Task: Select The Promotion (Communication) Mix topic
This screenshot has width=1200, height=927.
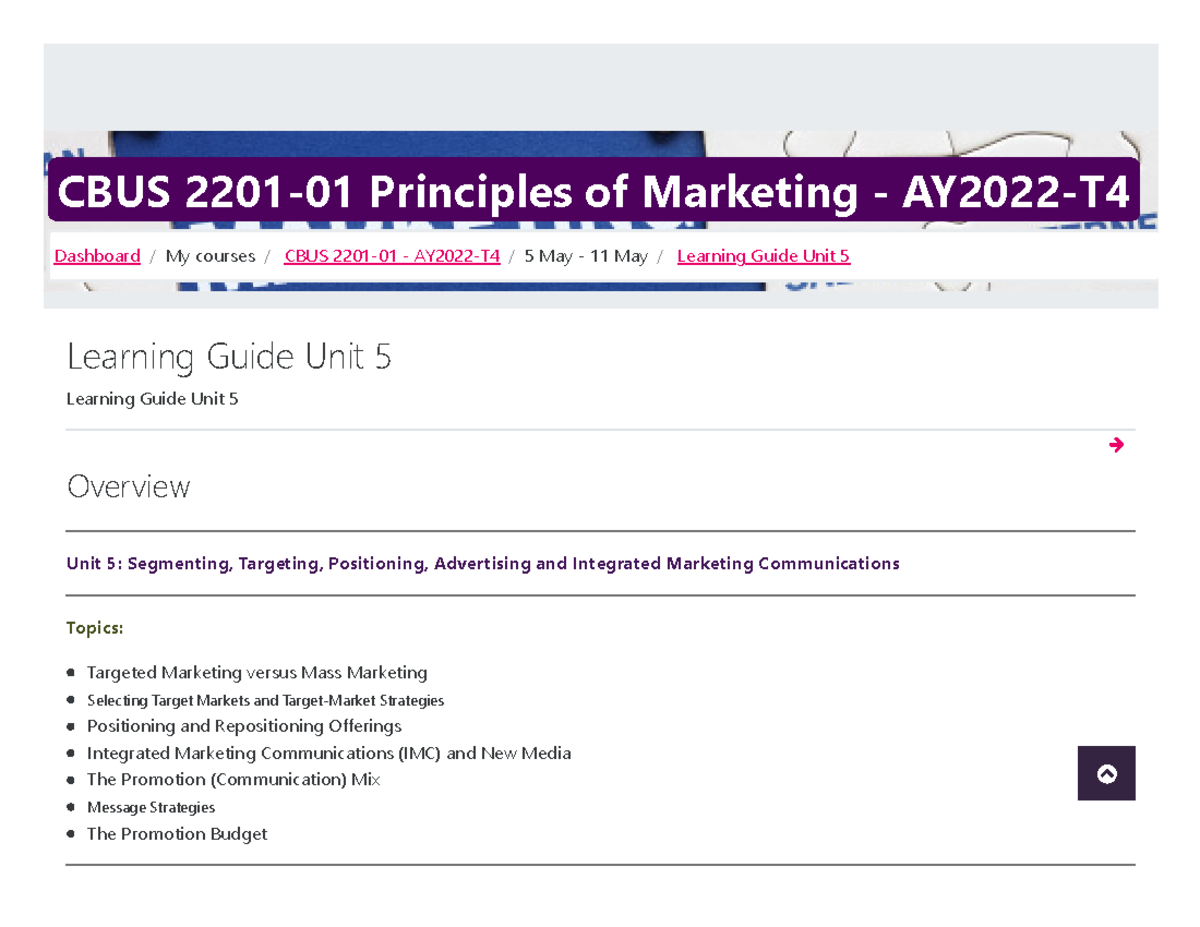Action: [x=234, y=779]
